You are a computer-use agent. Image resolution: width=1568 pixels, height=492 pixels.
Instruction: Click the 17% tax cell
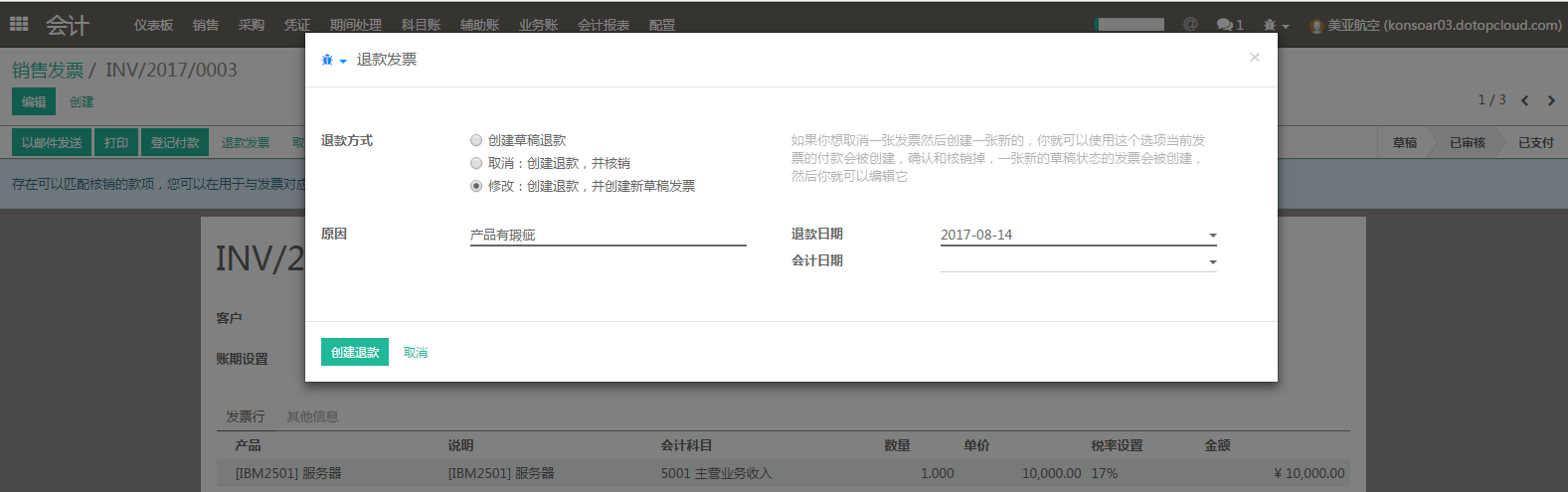(x=1104, y=473)
